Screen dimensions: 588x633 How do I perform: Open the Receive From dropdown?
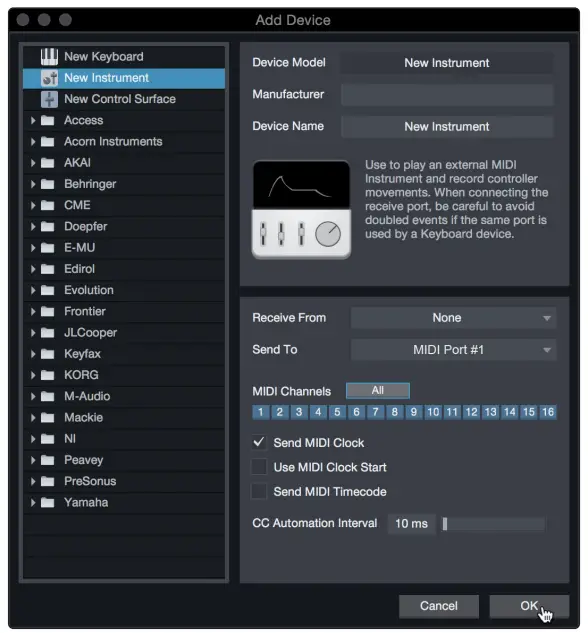pos(454,318)
